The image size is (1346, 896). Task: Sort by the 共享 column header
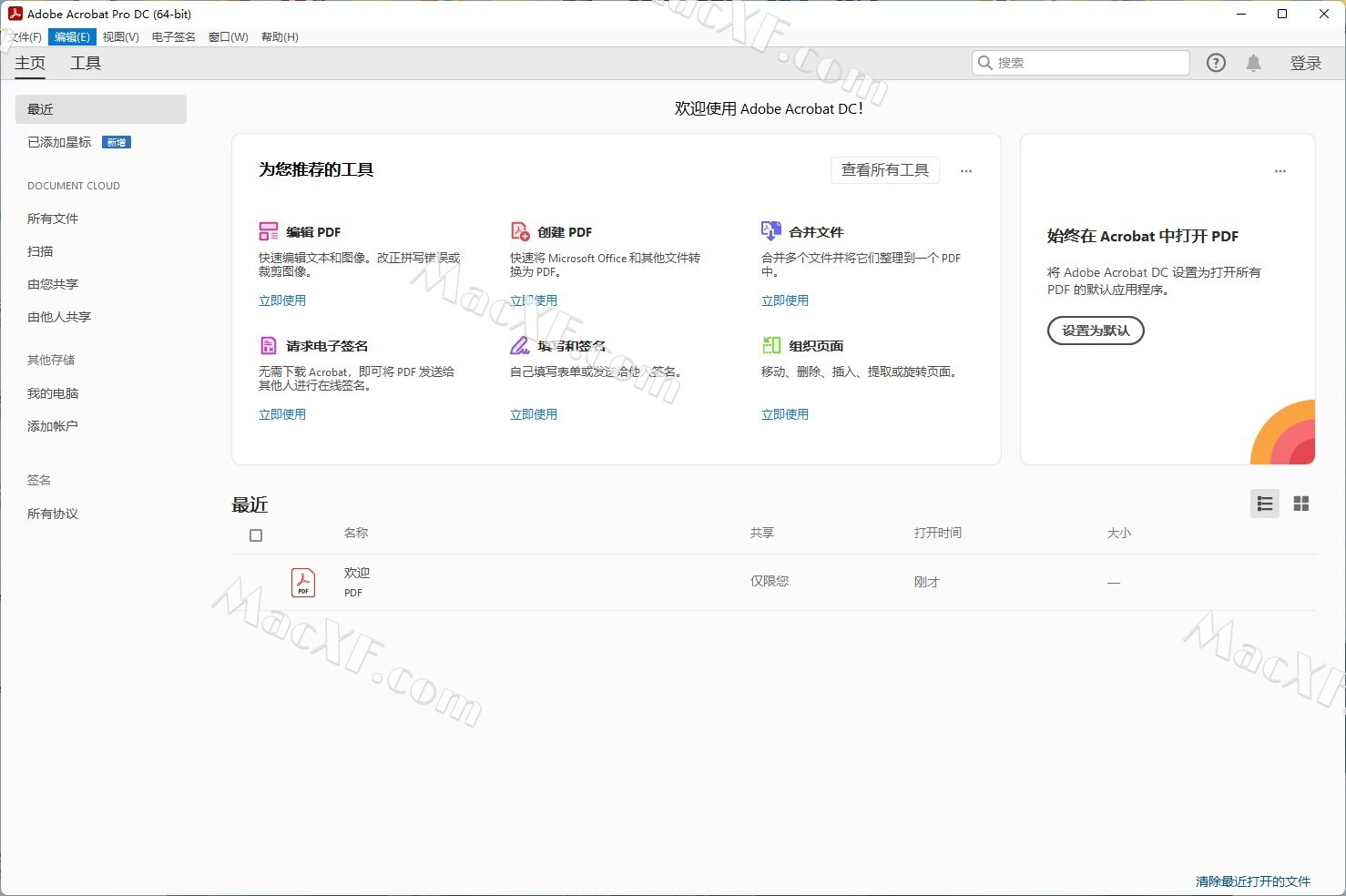(762, 533)
